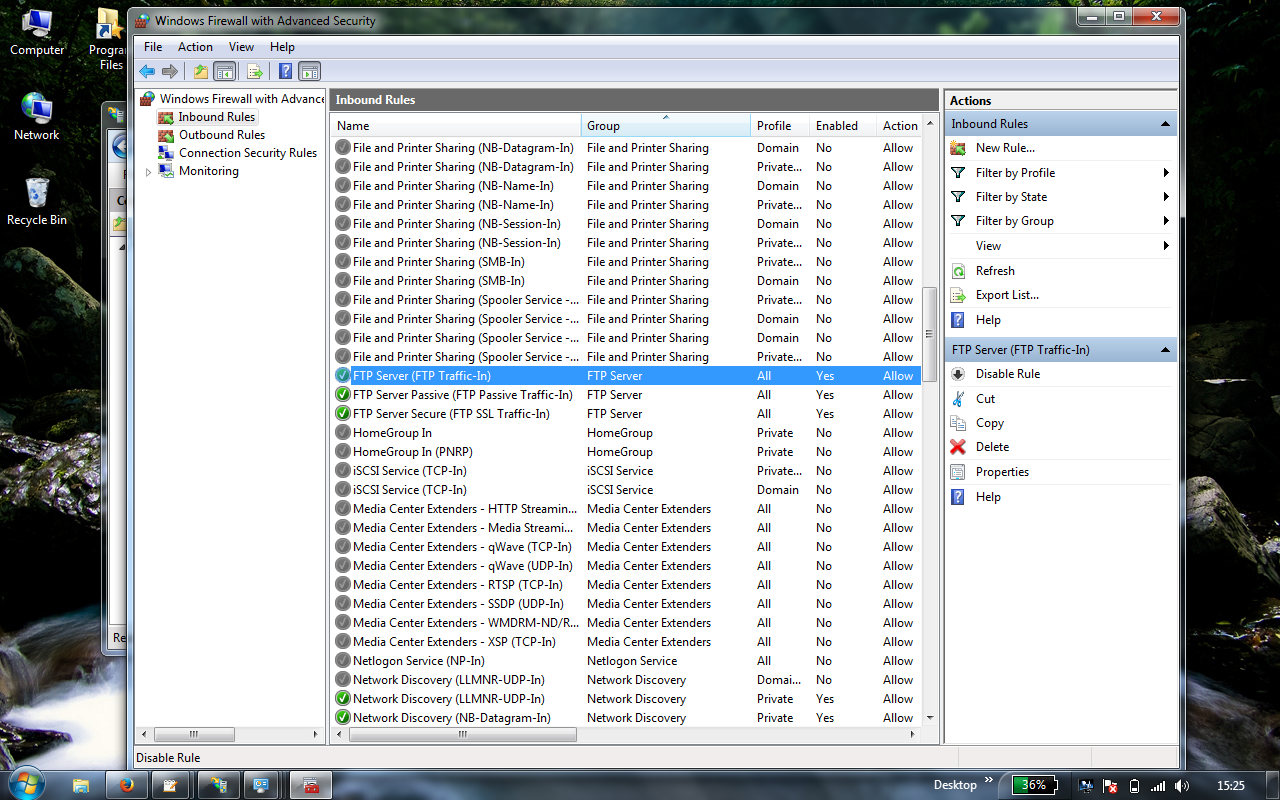Click the Properties icon in Actions pane
This screenshot has width=1280, height=800.
[x=958, y=472]
